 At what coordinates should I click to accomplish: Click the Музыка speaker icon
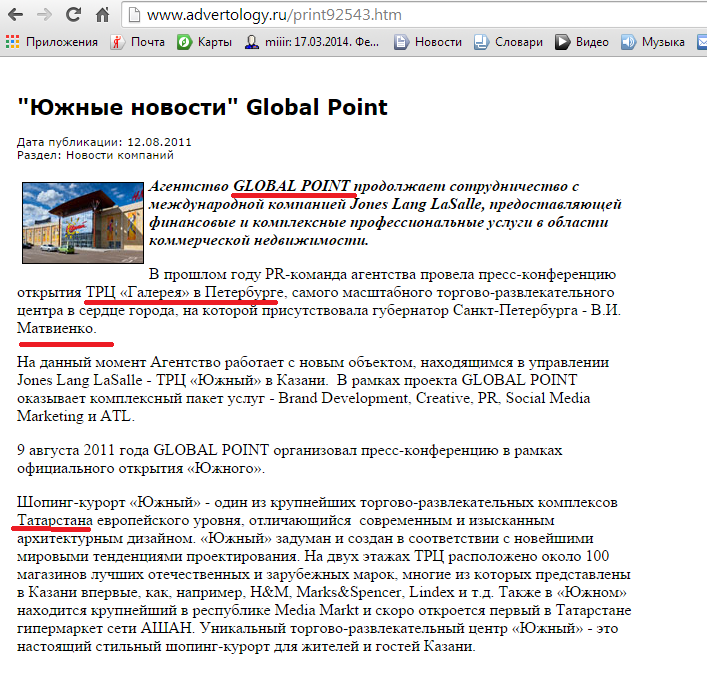(x=628, y=42)
